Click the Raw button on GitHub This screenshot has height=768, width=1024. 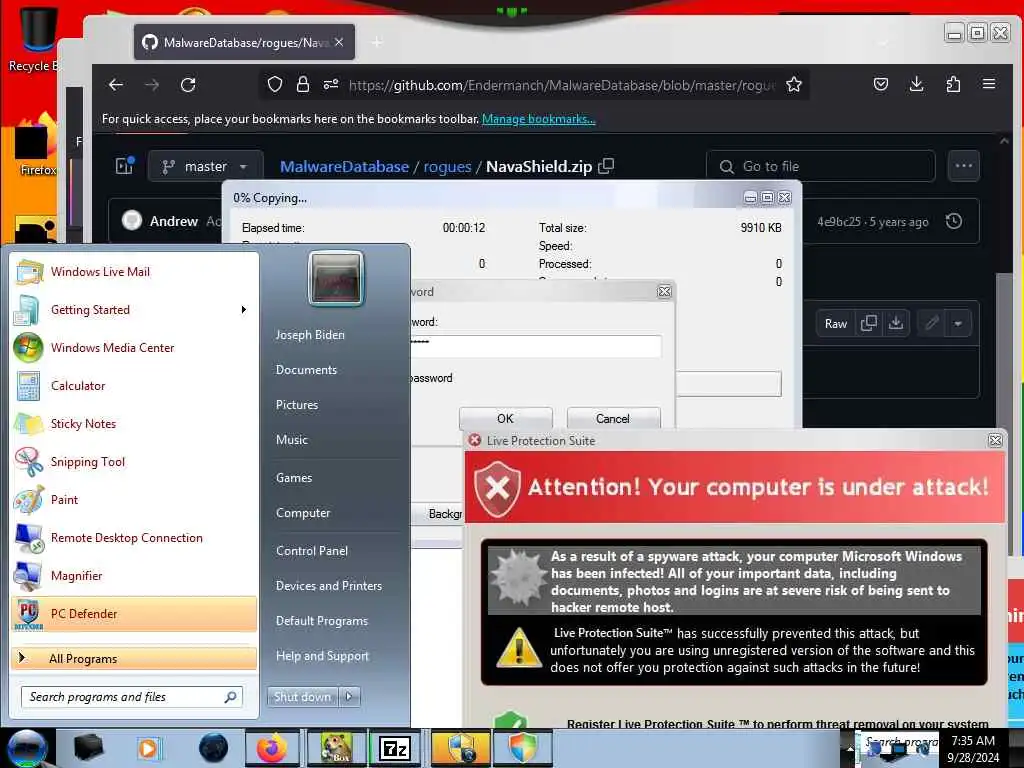point(835,323)
